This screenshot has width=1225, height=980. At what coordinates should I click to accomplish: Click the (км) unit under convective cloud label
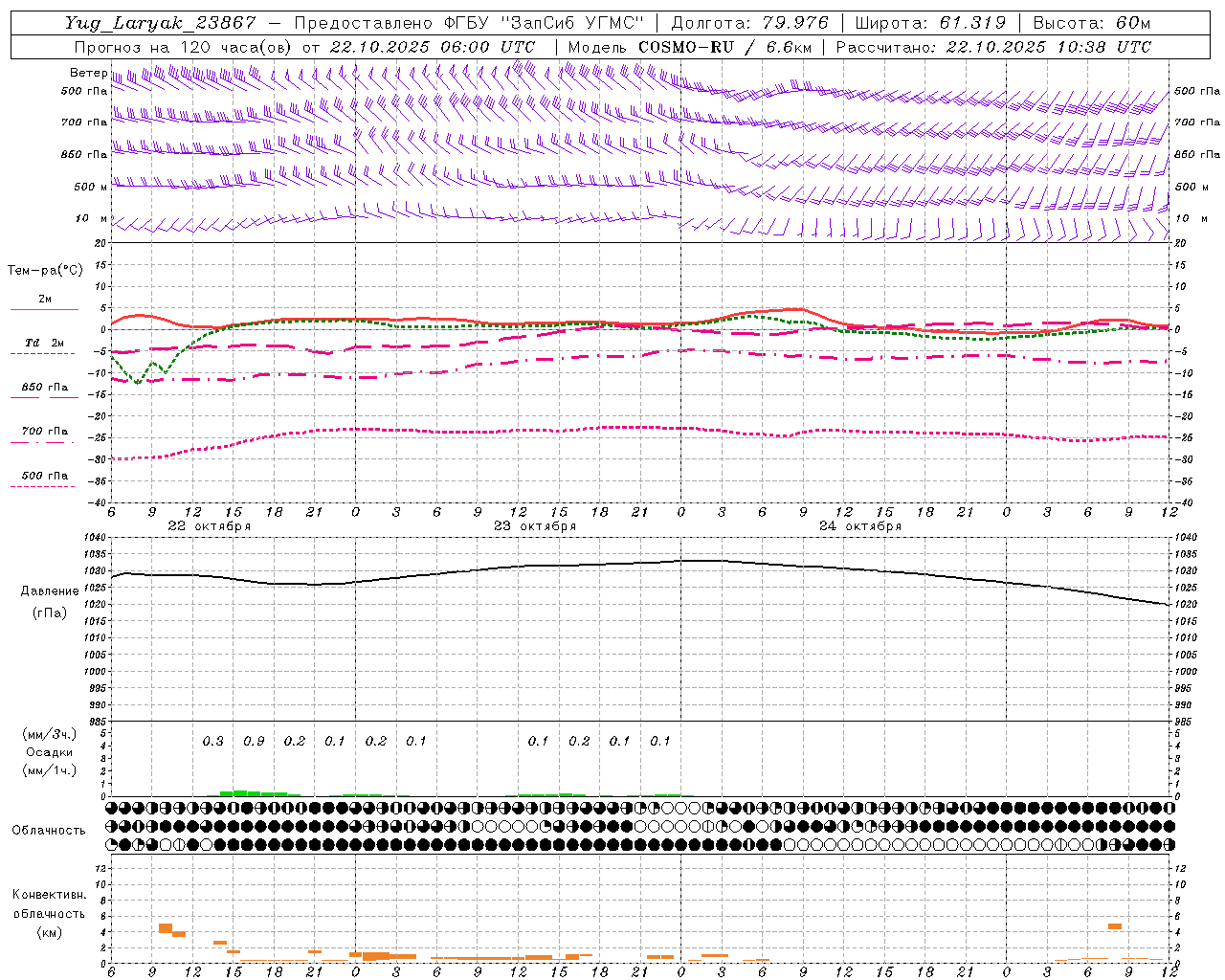[49, 932]
